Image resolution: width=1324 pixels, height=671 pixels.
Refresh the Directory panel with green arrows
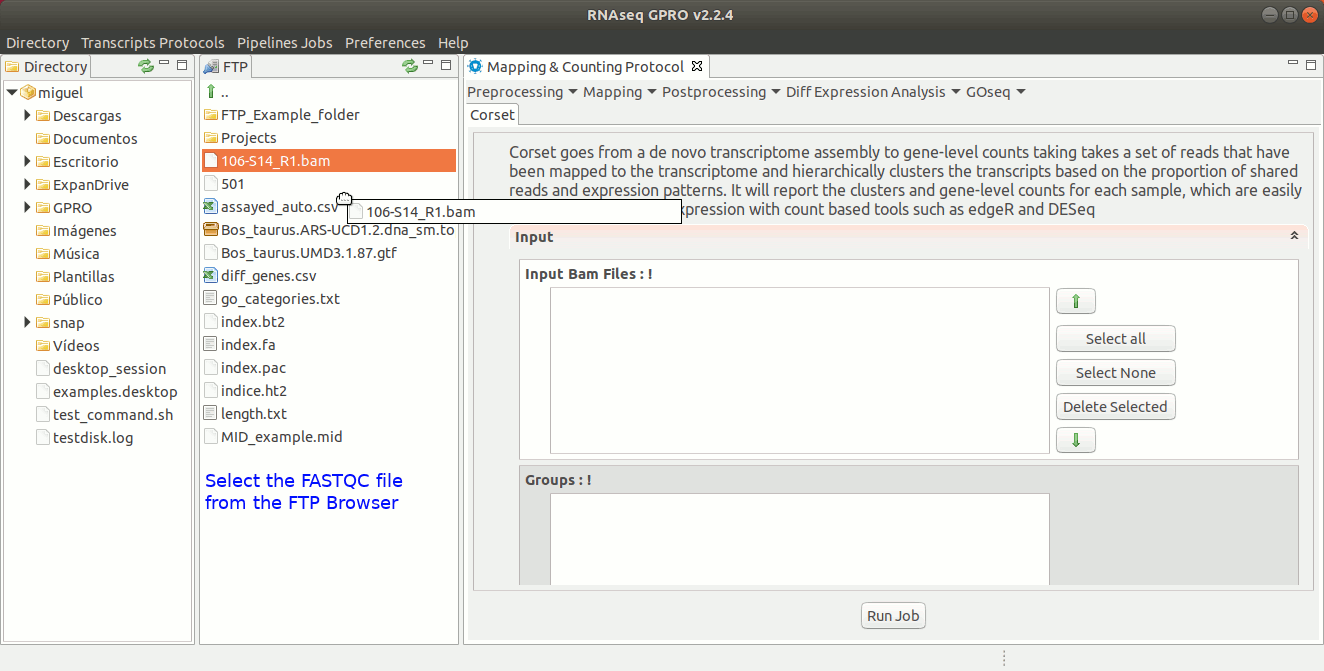[146, 66]
